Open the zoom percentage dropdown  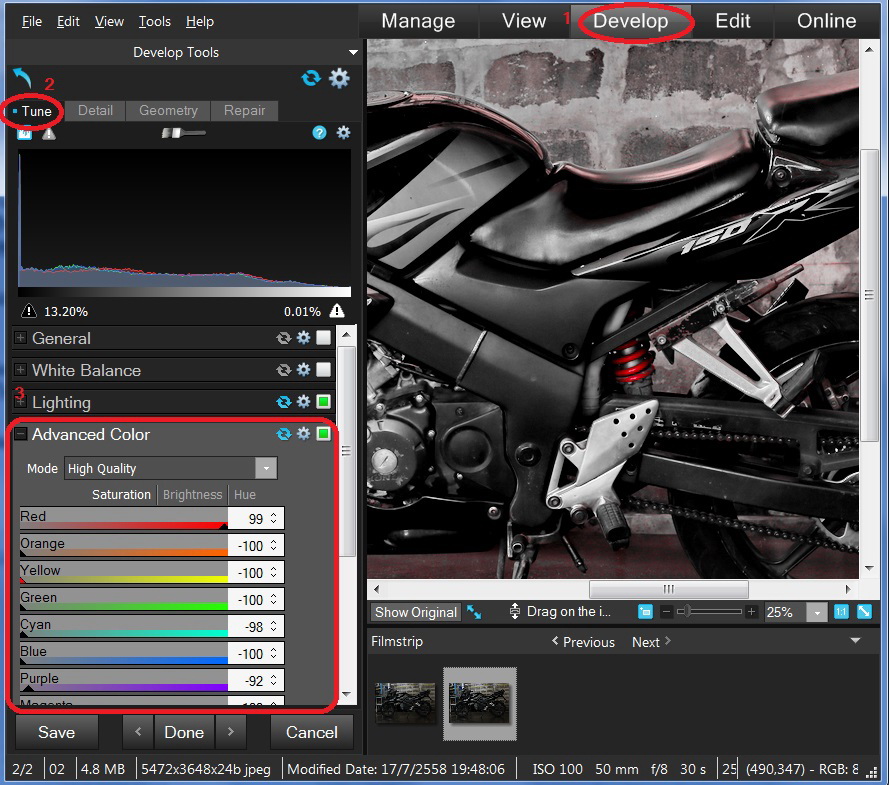coord(816,613)
